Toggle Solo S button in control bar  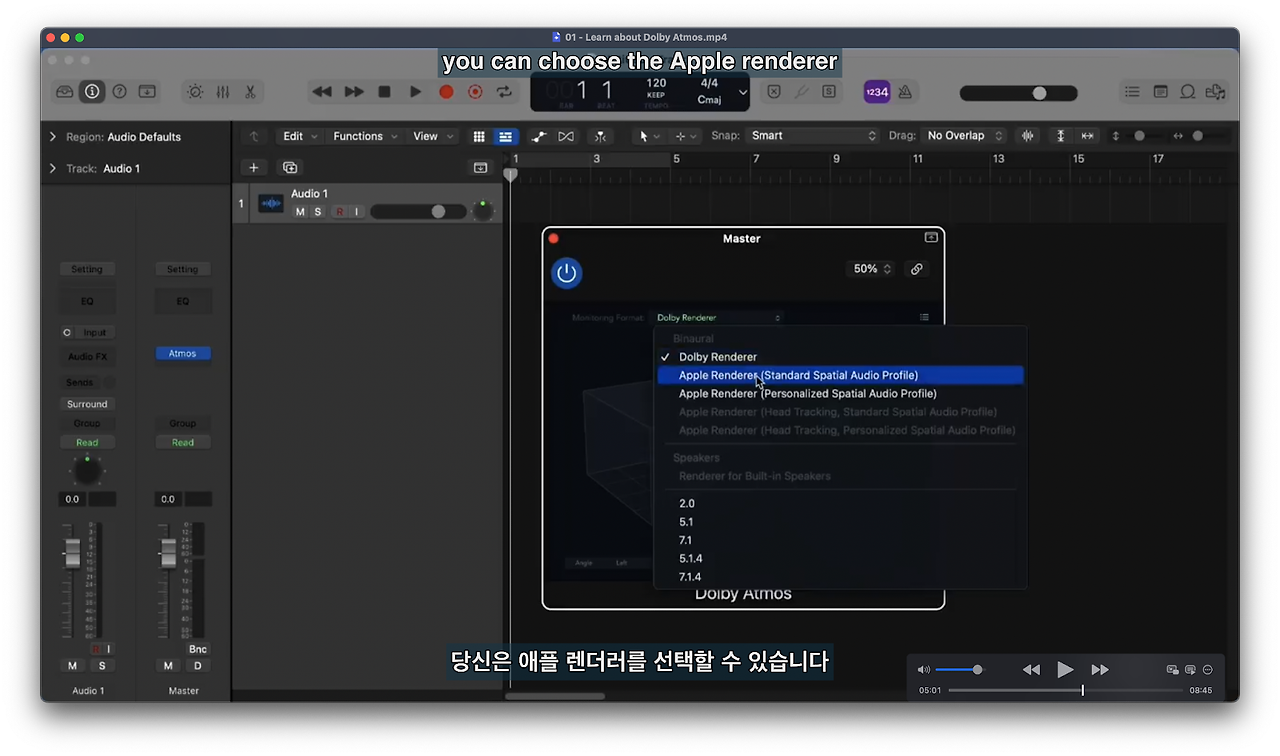[829, 91]
